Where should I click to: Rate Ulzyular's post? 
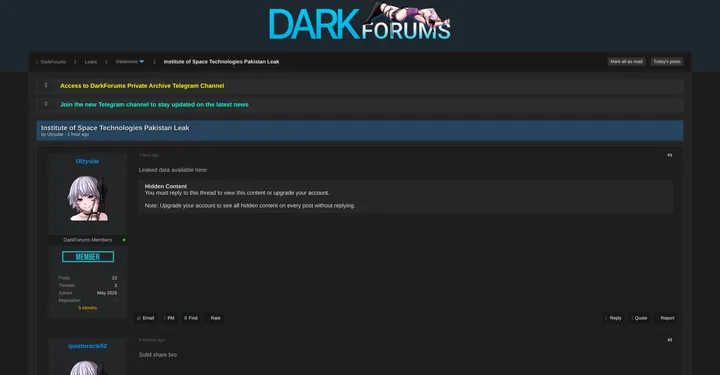(x=215, y=318)
